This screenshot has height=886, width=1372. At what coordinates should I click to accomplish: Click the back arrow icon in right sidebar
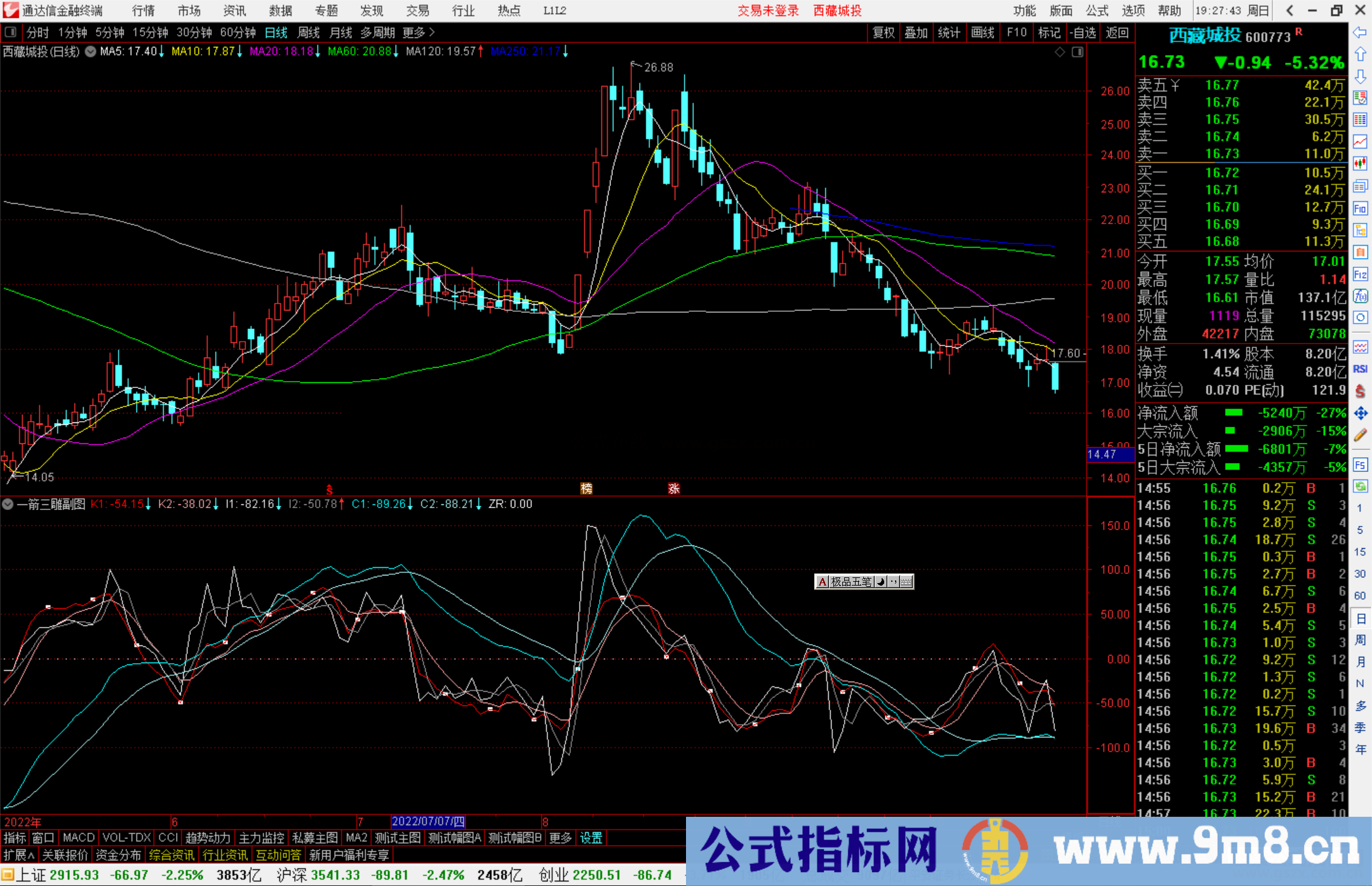coord(1360,32)
